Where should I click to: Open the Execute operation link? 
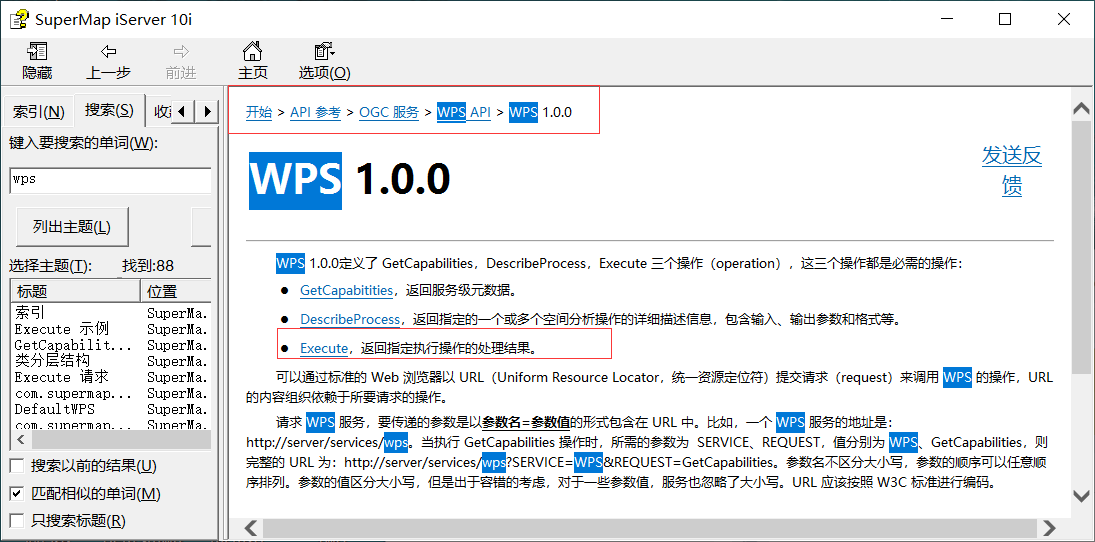pyautogui.click(x=324, y=348)
